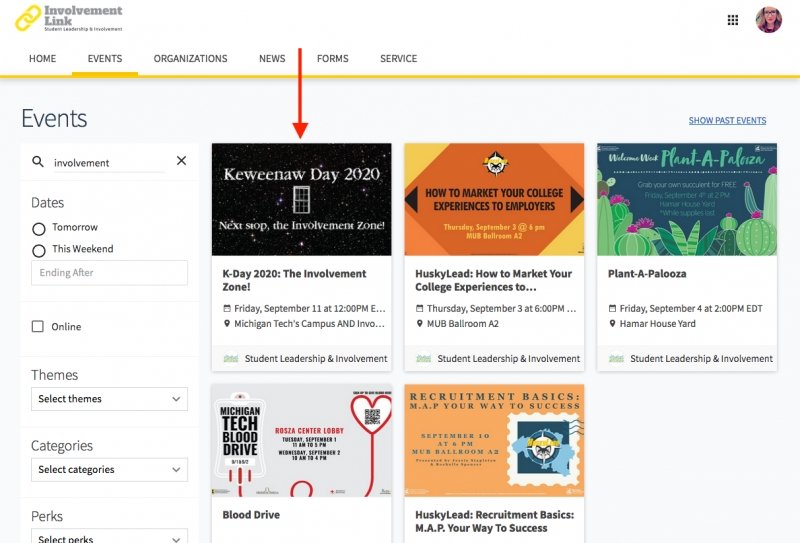Image resolution: width=800 pixels, height=543 pixels.
Task: Click Student Leadership & Involvement on K-Day card
Action: (316, 359)
